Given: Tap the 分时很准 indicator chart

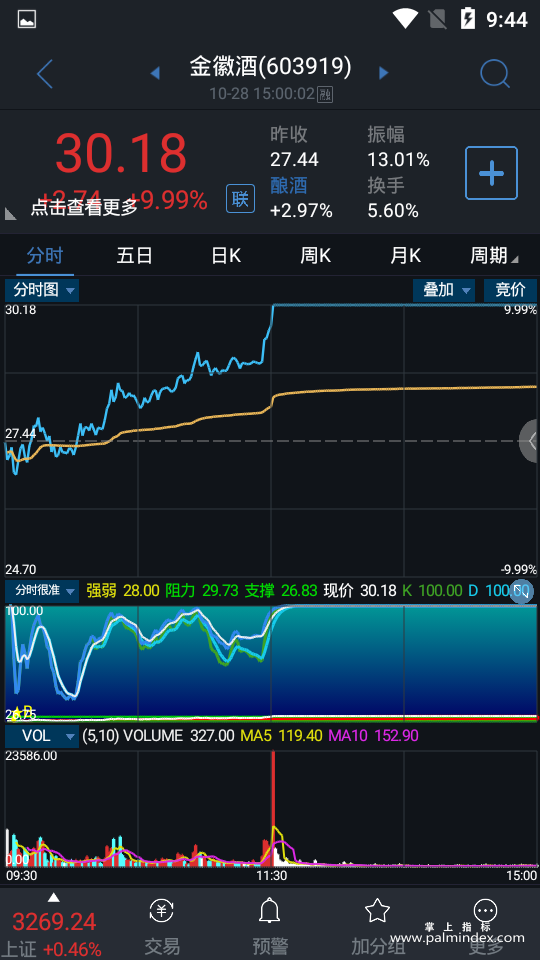Looking at the screenshot, I should (270, 664).
